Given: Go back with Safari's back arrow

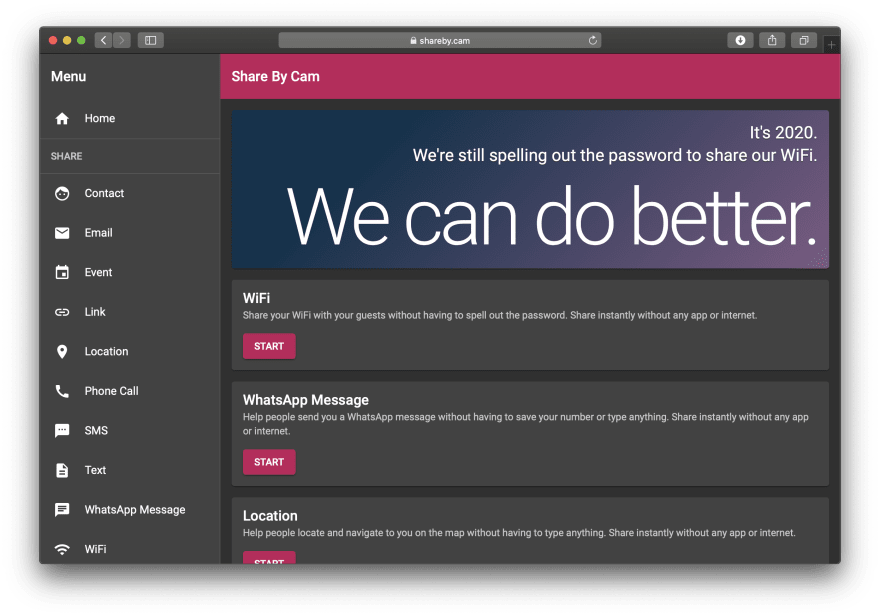Looking at the screenshot, I should click(103, 40).
